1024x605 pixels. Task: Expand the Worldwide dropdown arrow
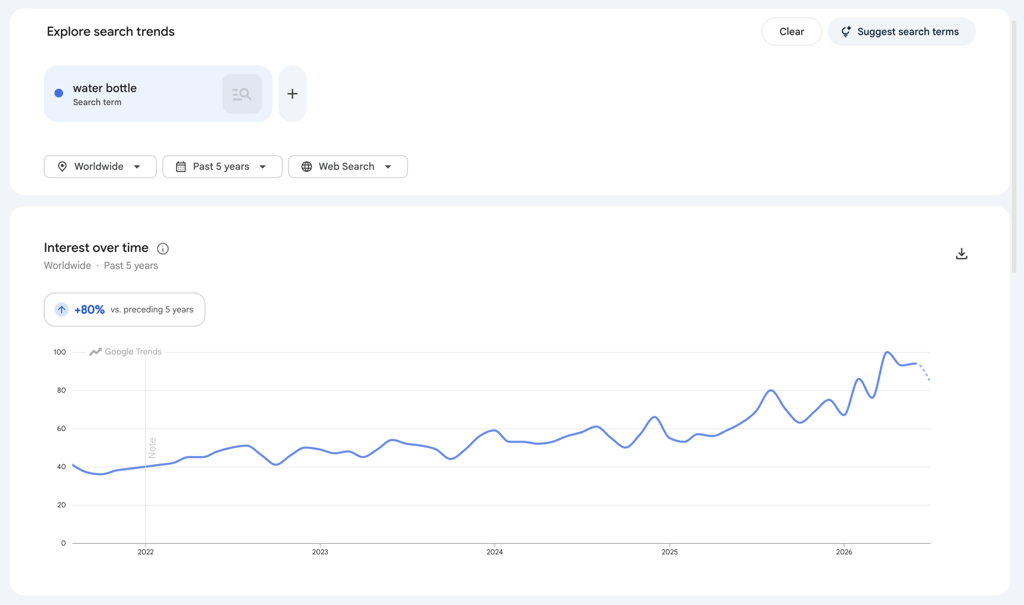(x=137, y=167)
